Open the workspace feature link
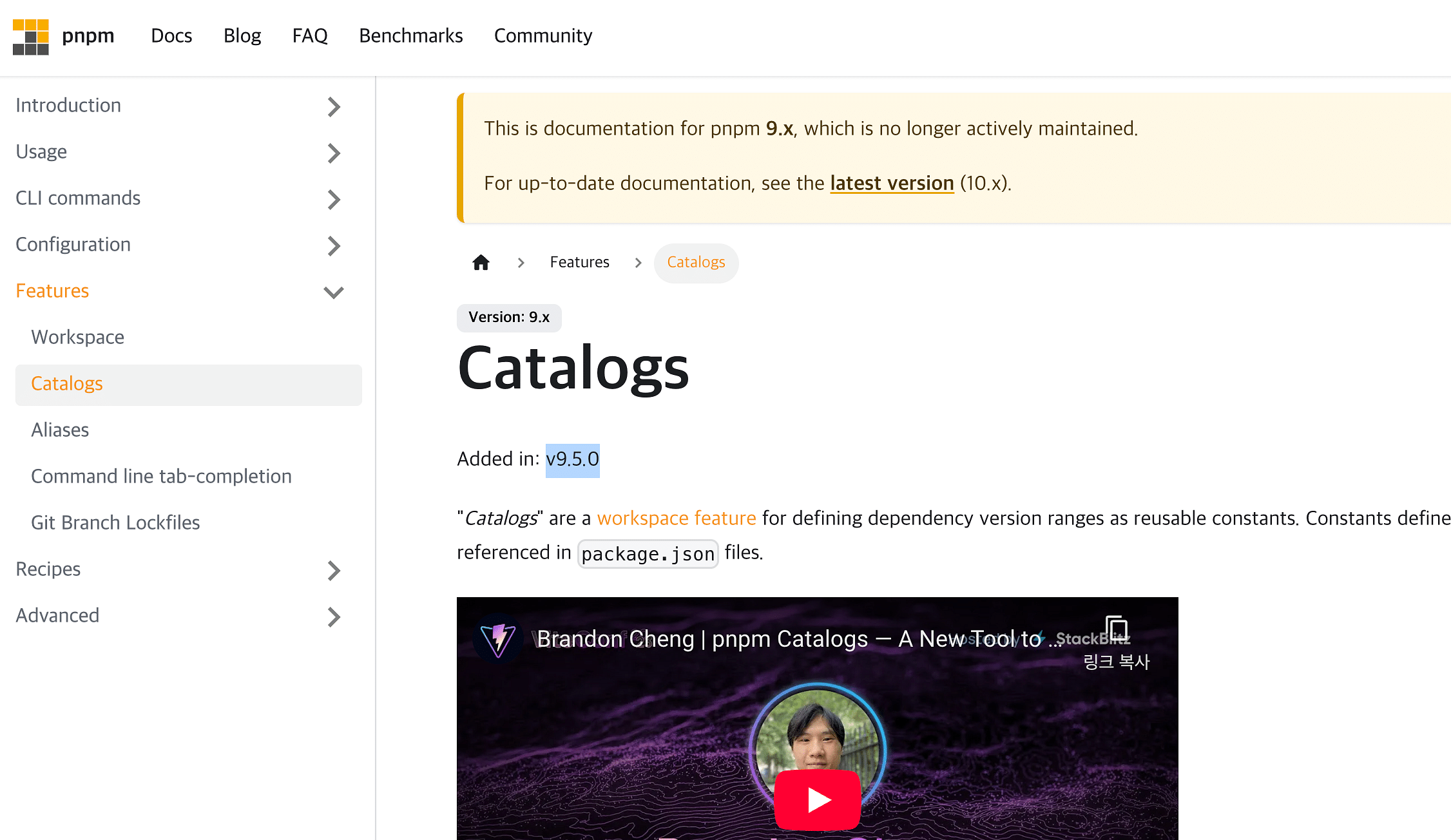 [677, 518]
